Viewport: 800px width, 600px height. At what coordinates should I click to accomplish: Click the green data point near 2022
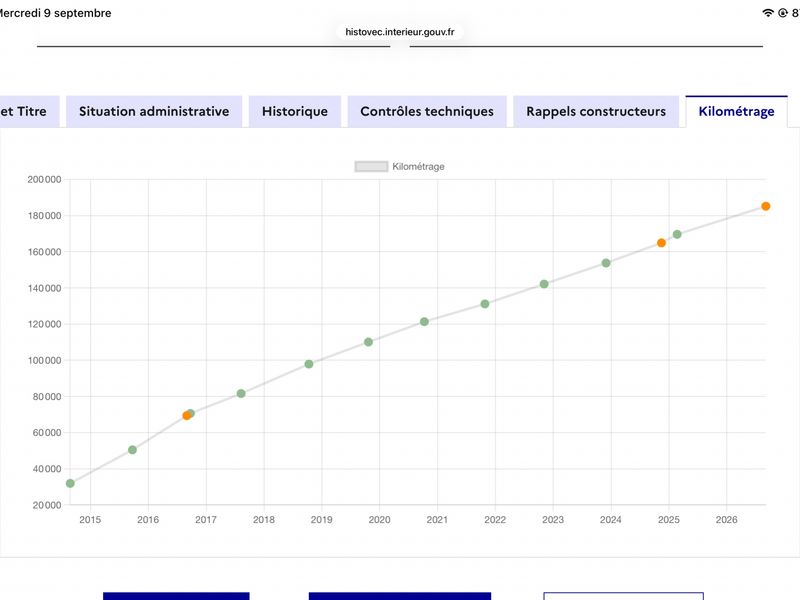(x=485, y=304)
